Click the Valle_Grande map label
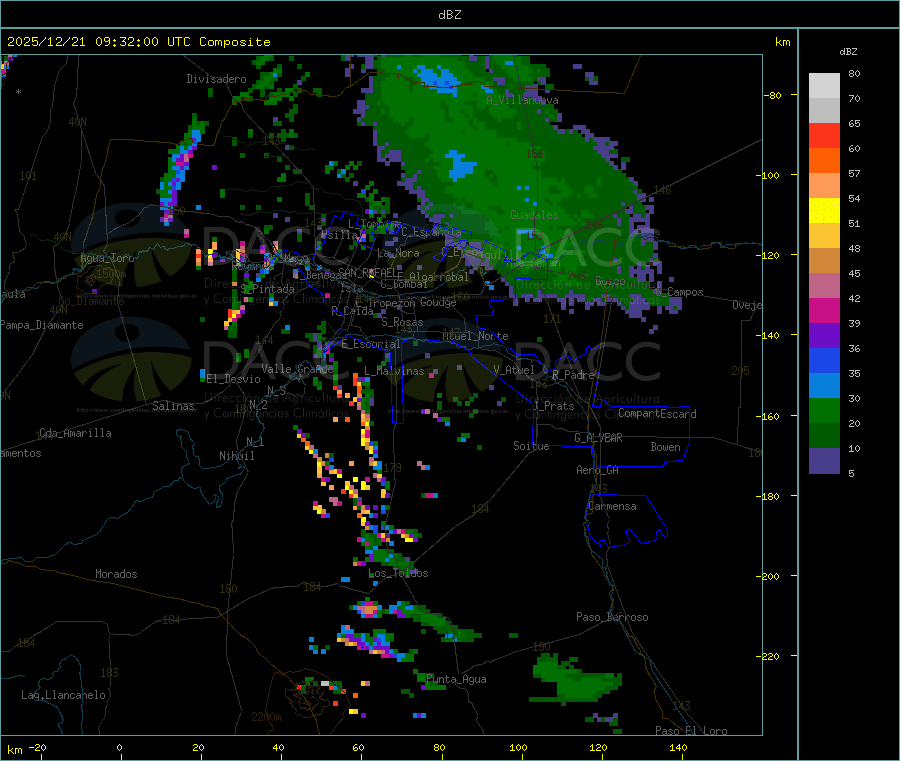This screenshot has height=761, width=900. pos(297,369)
